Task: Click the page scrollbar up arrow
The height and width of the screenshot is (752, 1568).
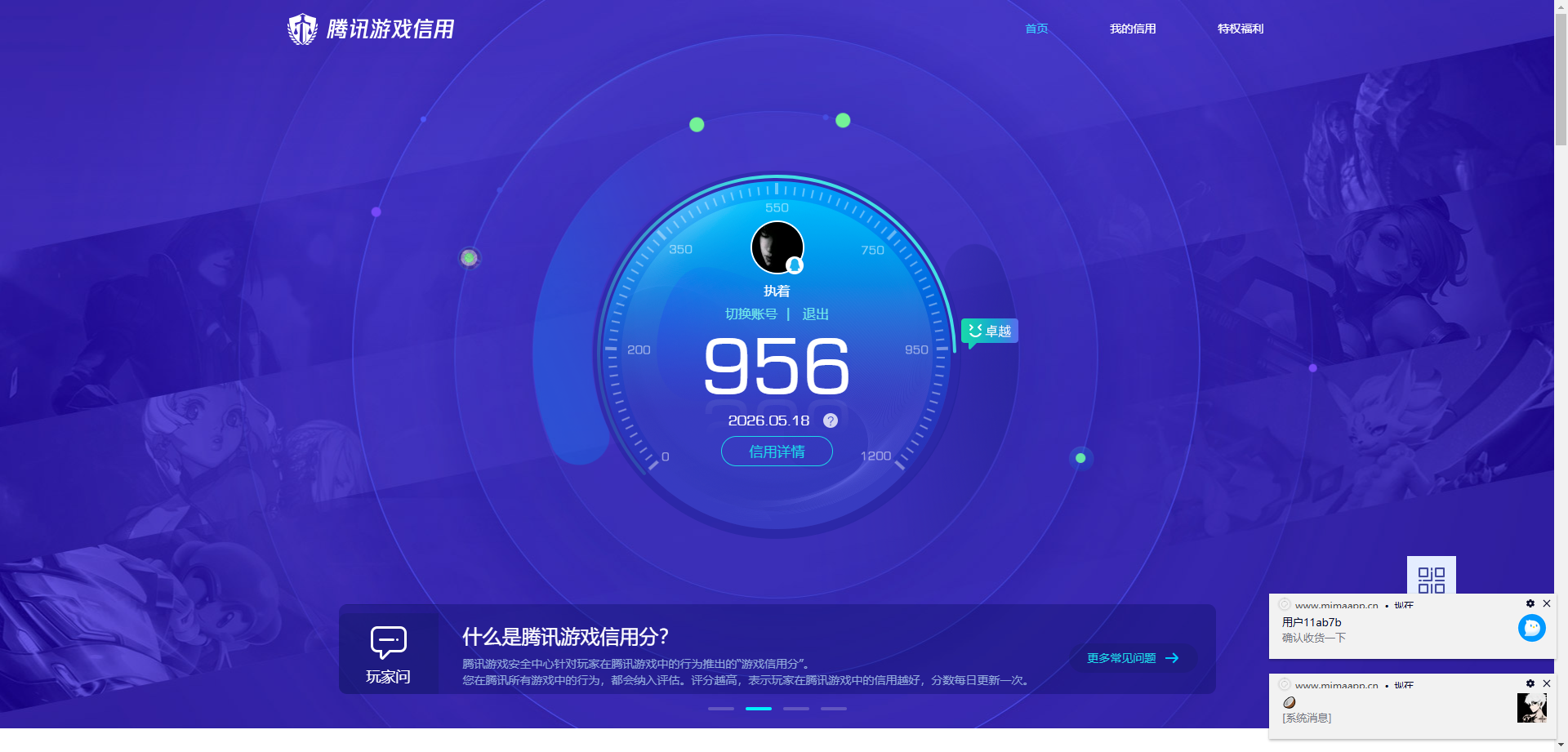Action: [1561, 6]
